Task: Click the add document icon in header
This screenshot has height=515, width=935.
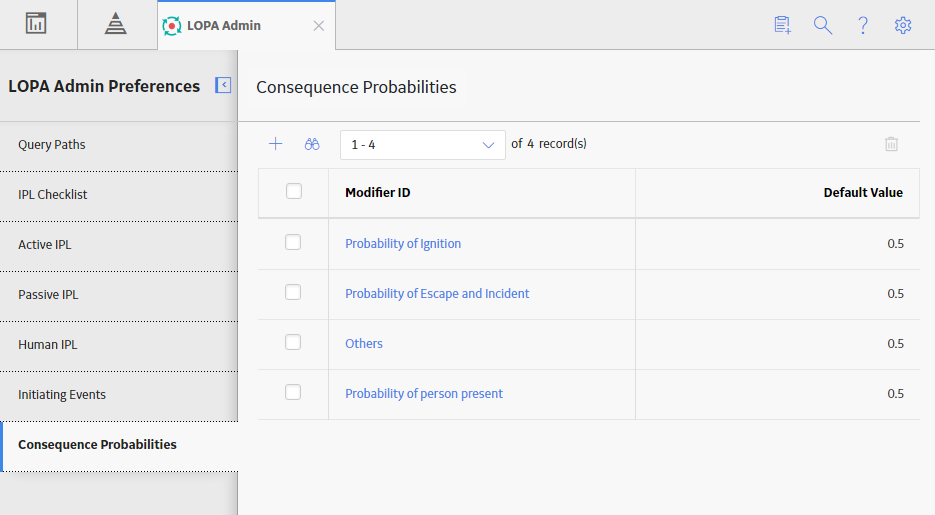Action: [782, 25]
